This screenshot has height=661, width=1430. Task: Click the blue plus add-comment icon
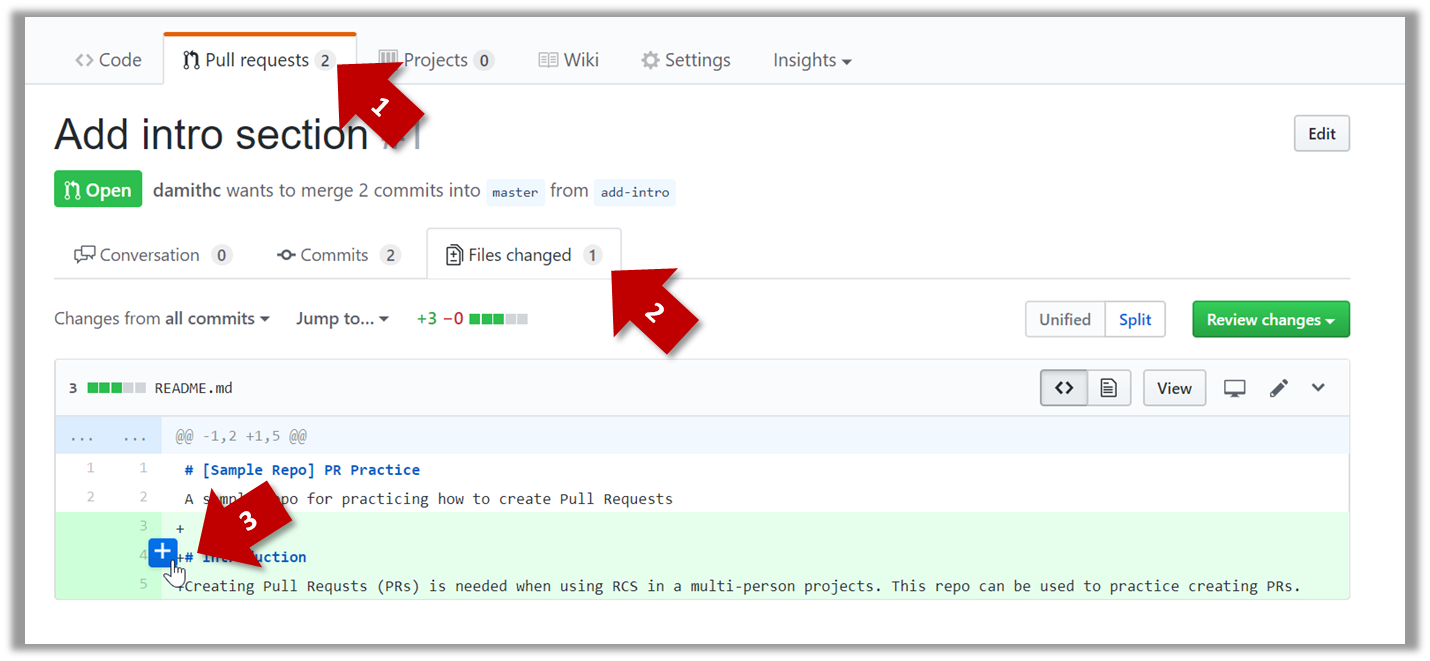pyautogui.click(x=163, y=552)
